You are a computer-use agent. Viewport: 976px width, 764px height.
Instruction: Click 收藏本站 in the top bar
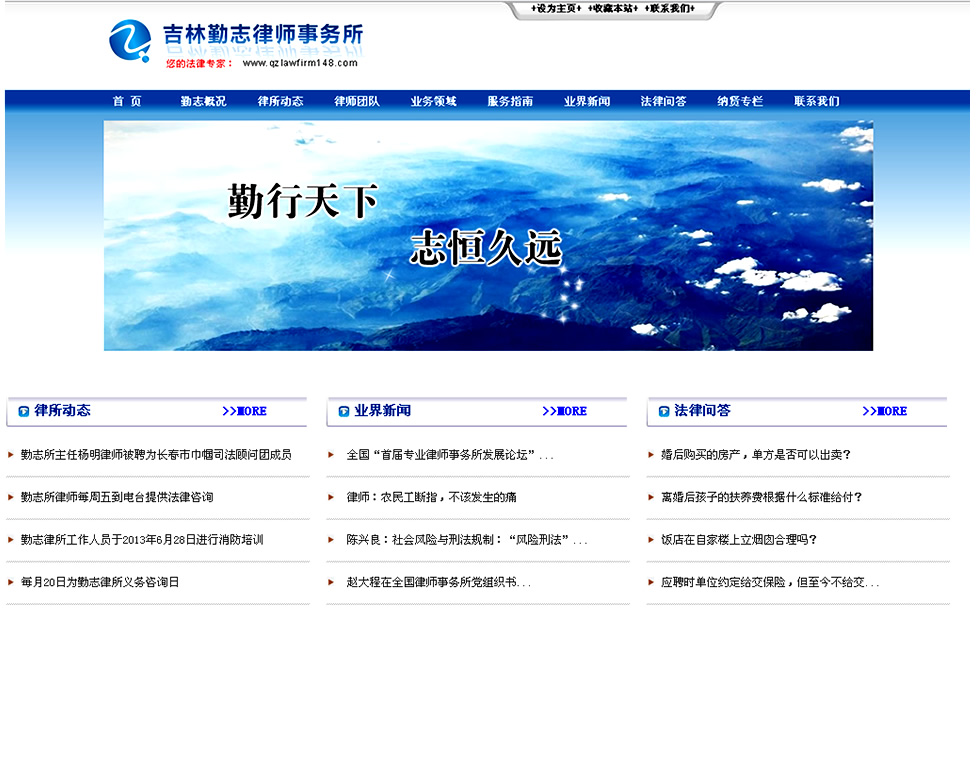point(613,9)
